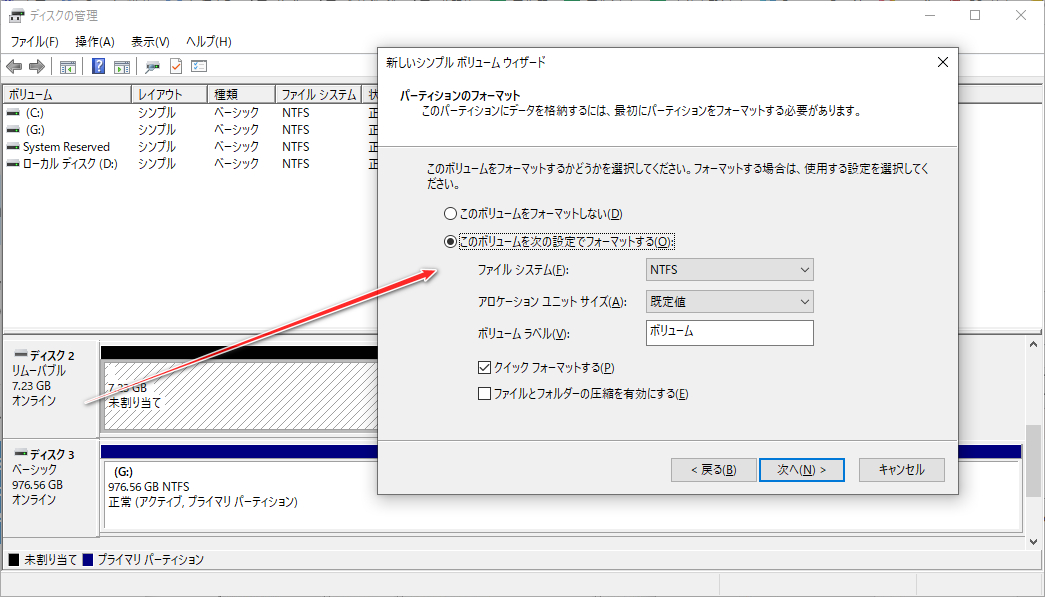Click the キャンセル button in wizard
This screenshot has width=1045, height=597.
[902, 470]
